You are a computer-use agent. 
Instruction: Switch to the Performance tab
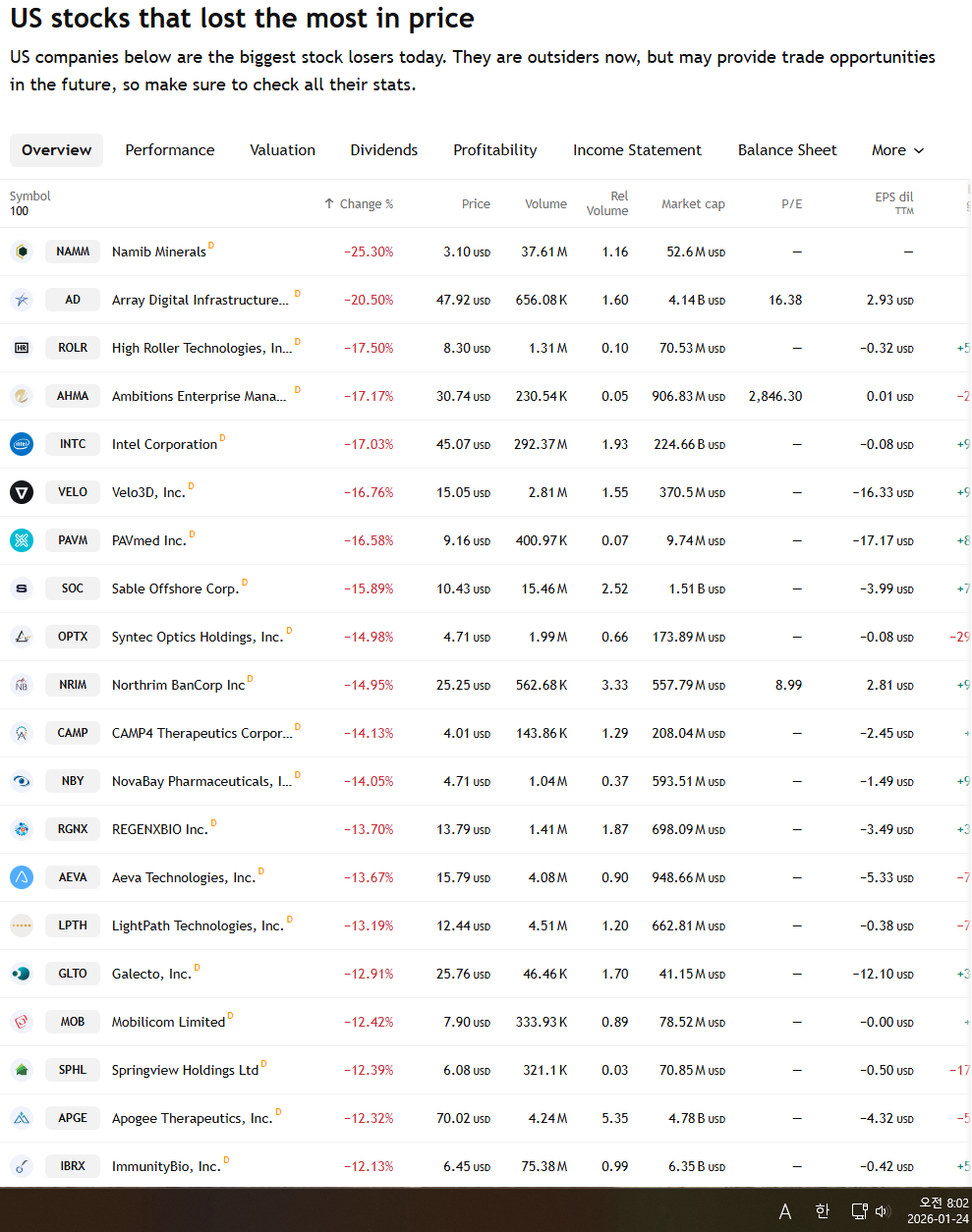170,150
